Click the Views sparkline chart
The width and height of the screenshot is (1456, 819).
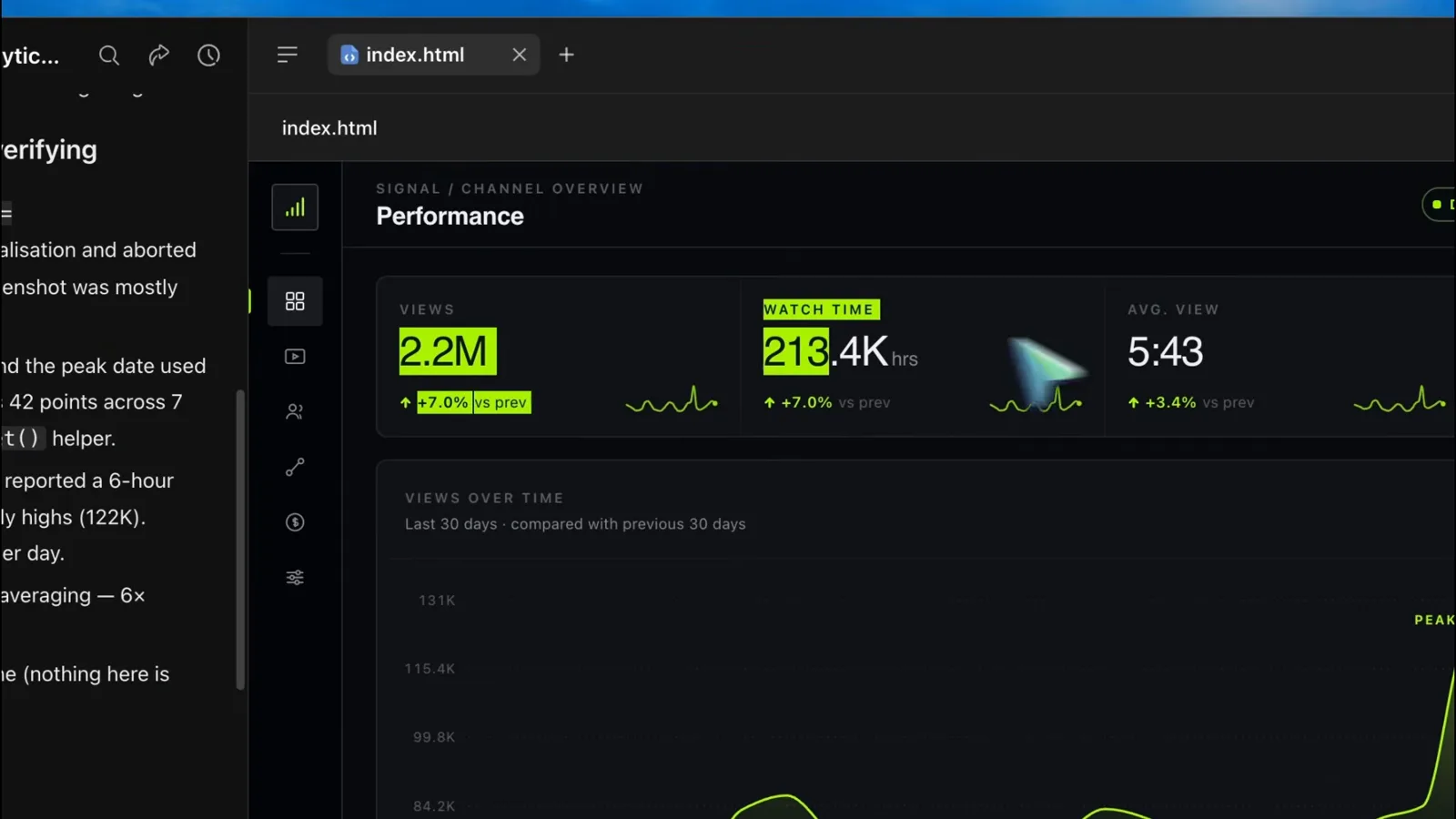pos(672,399)
